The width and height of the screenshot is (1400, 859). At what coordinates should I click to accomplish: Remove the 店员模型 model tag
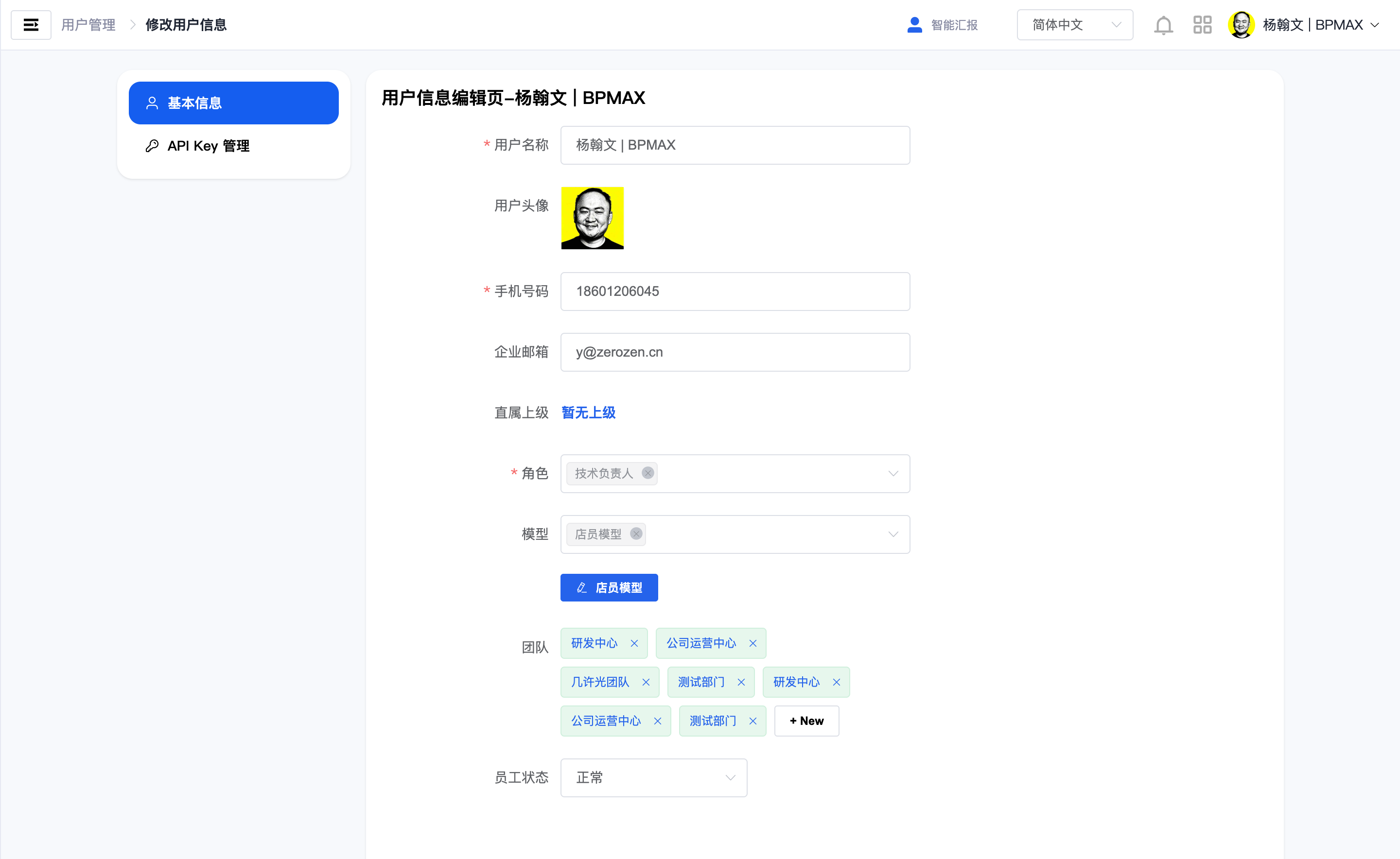point(636,534)
